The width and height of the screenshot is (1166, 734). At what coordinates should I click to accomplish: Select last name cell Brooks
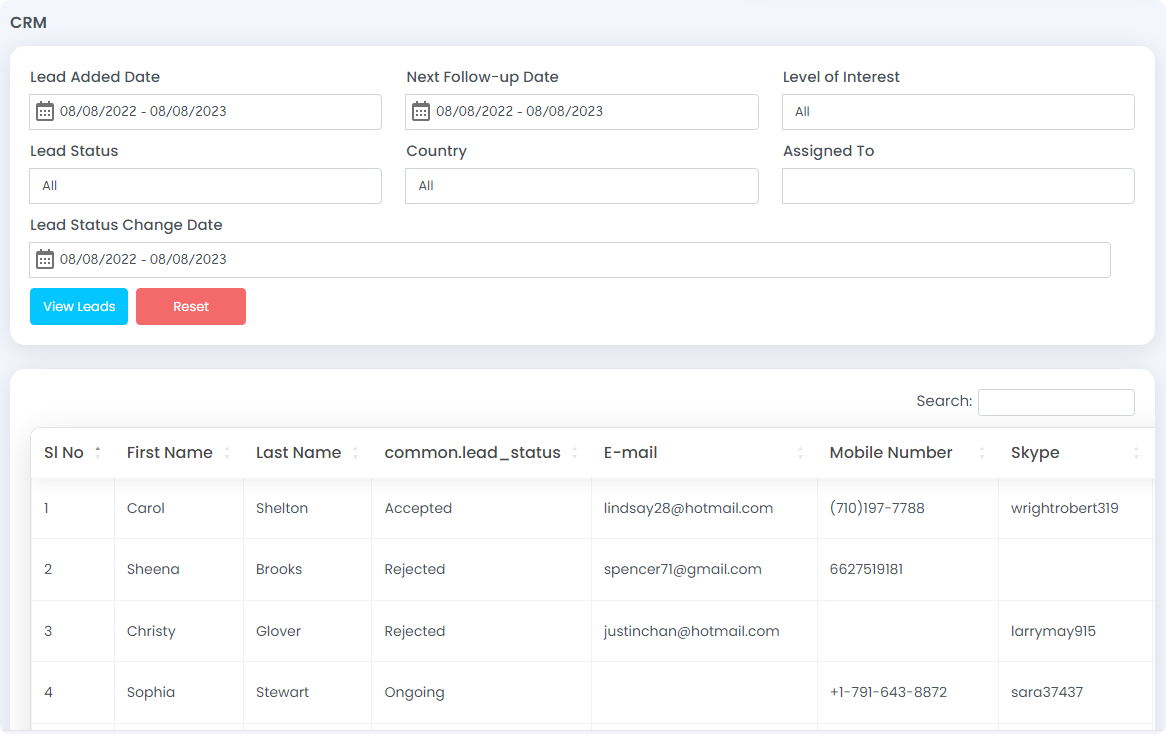point(279,569)
